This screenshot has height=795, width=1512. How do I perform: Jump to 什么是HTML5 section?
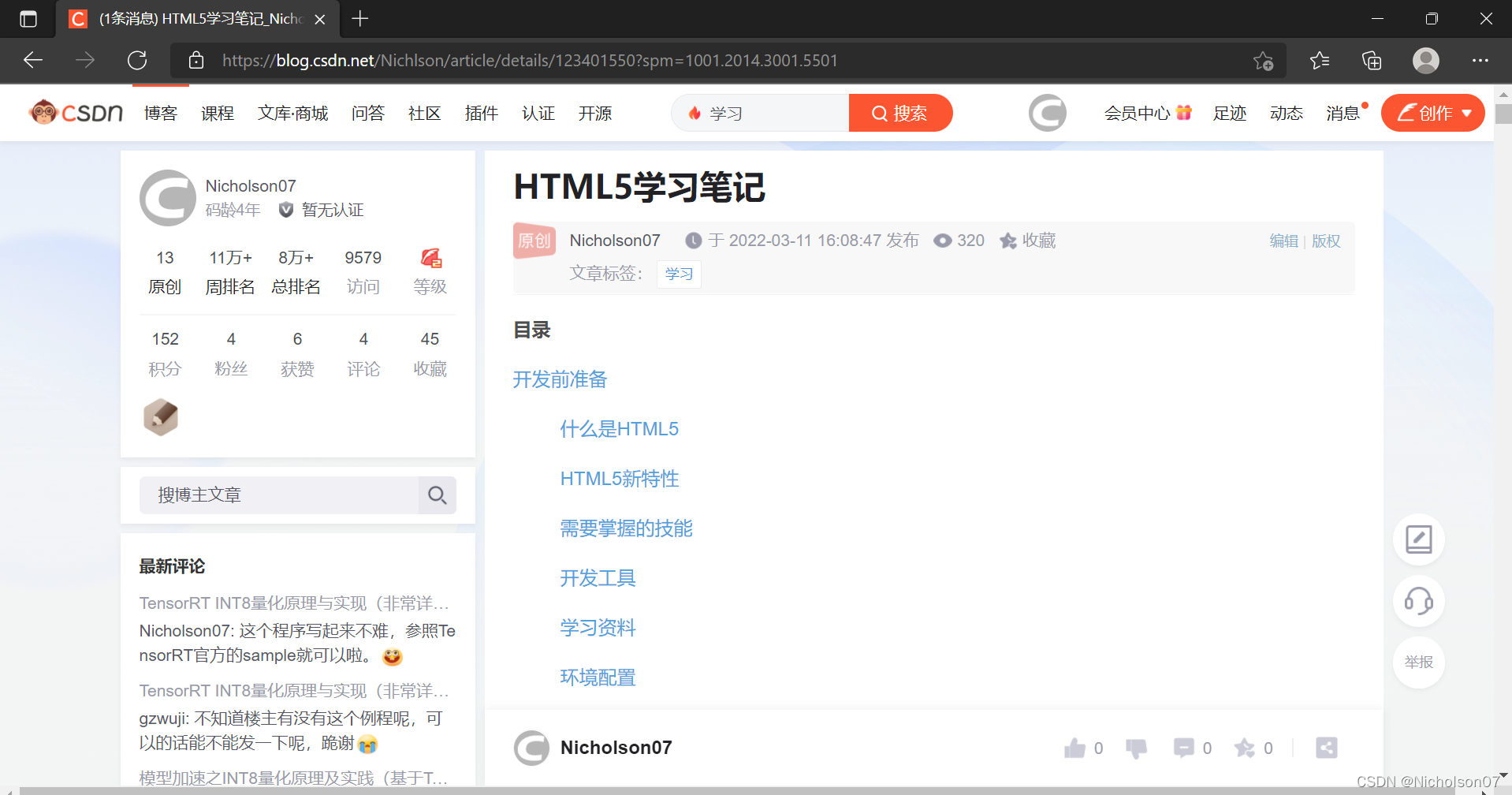click(620, 429)
